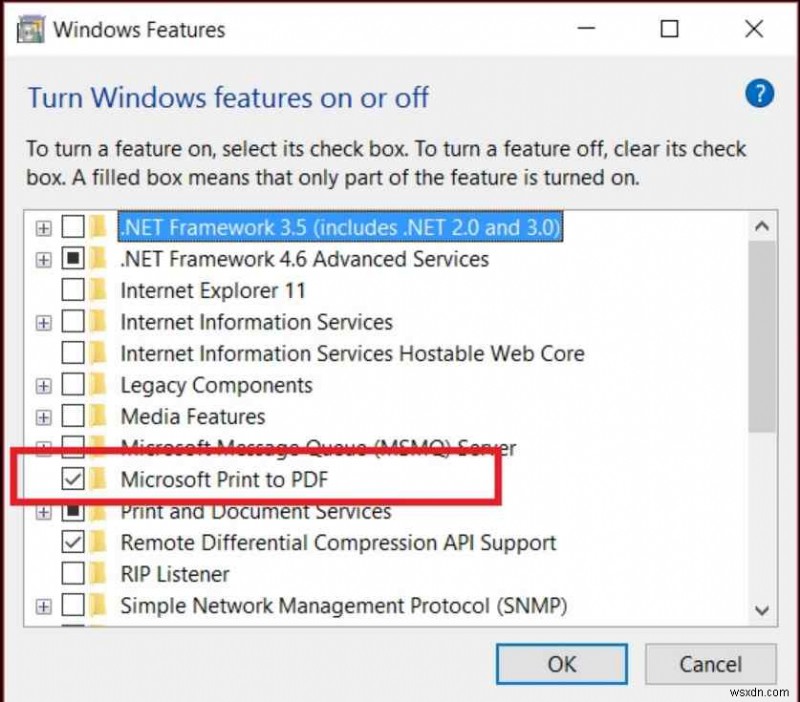The width and height of the screenshot is (800, 702).
Task: Expand the .NET Framework 4.6 Advanced Services node
Action: click(43, 259)
